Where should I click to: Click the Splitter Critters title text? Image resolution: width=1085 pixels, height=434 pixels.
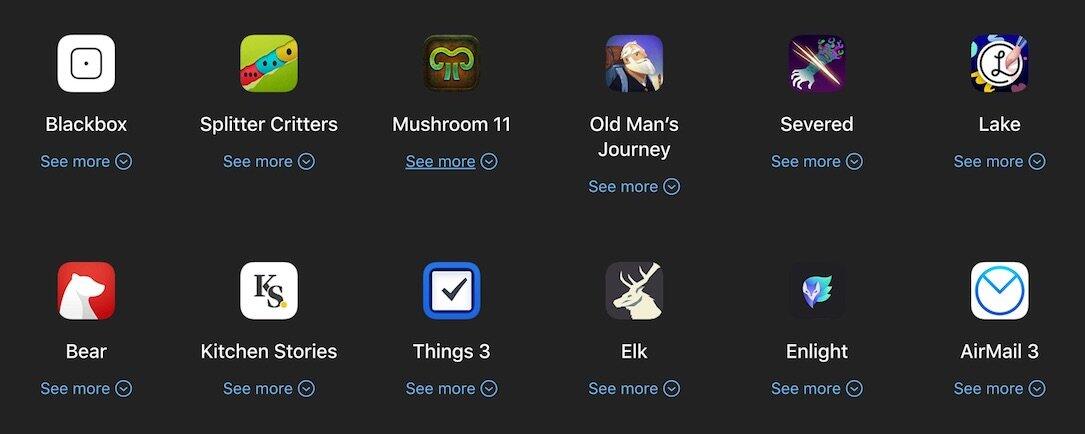coord(268,125)
